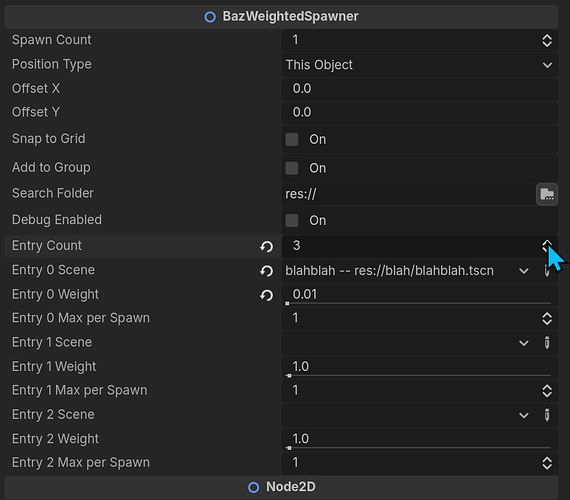Open the Position Type dropdown
The height and width of the screenshot is (500, 570).
420,65
